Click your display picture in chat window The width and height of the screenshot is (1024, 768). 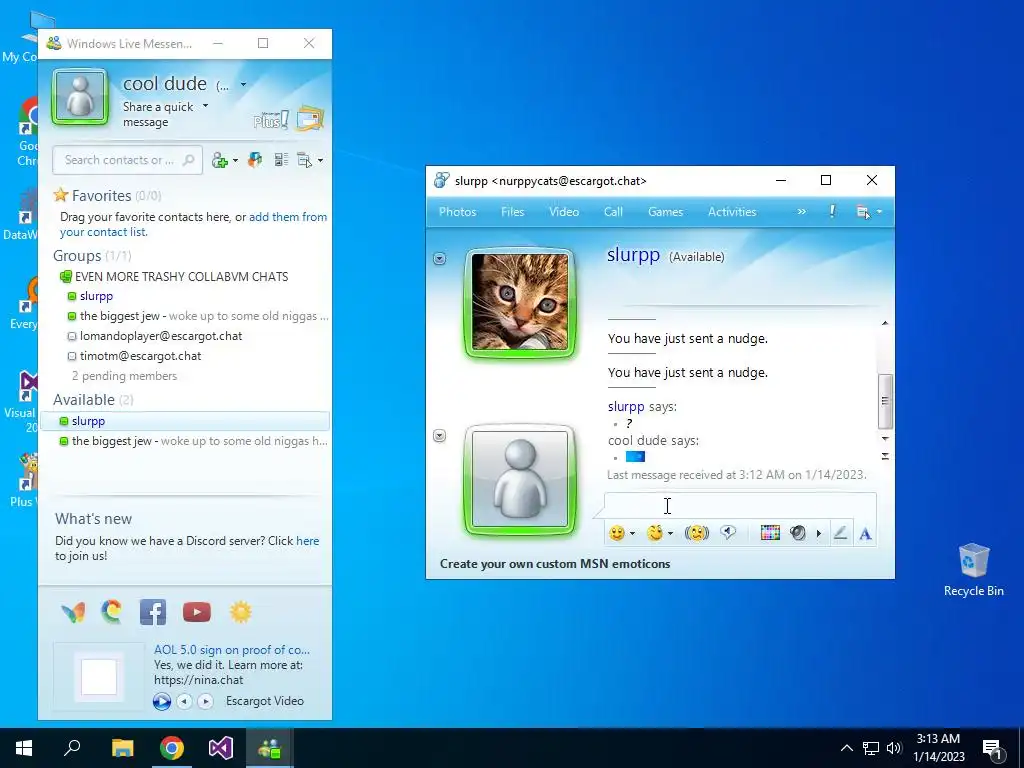(520, 479)
